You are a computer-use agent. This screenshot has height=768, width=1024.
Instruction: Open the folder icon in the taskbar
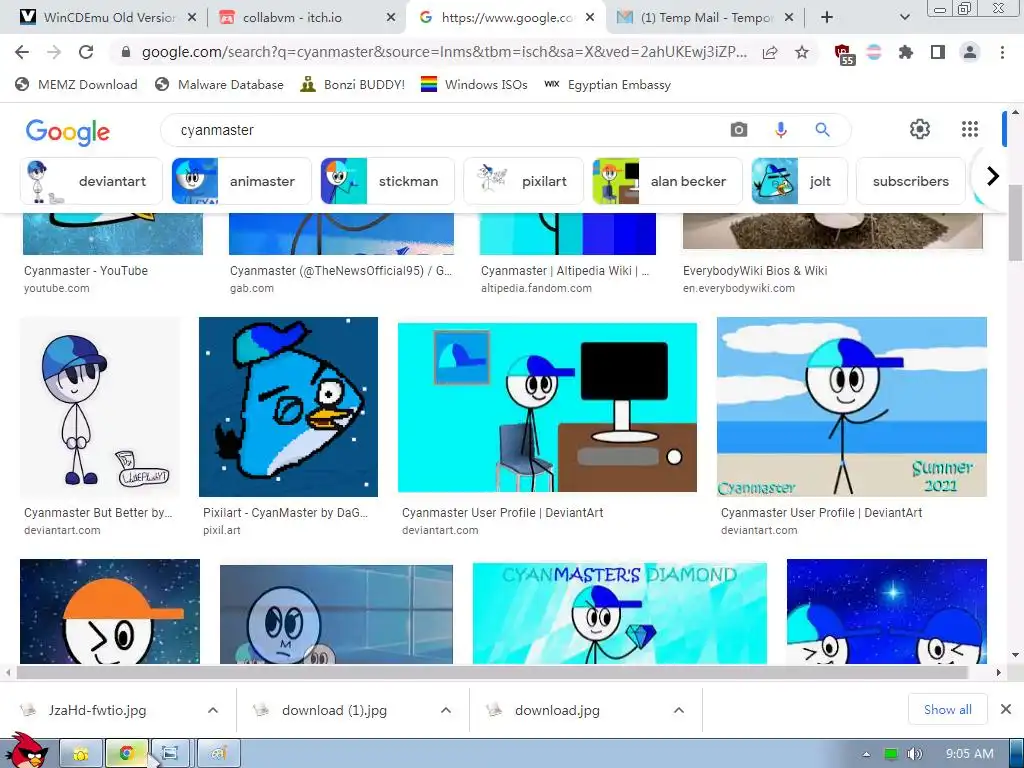(x=81, y=754)
